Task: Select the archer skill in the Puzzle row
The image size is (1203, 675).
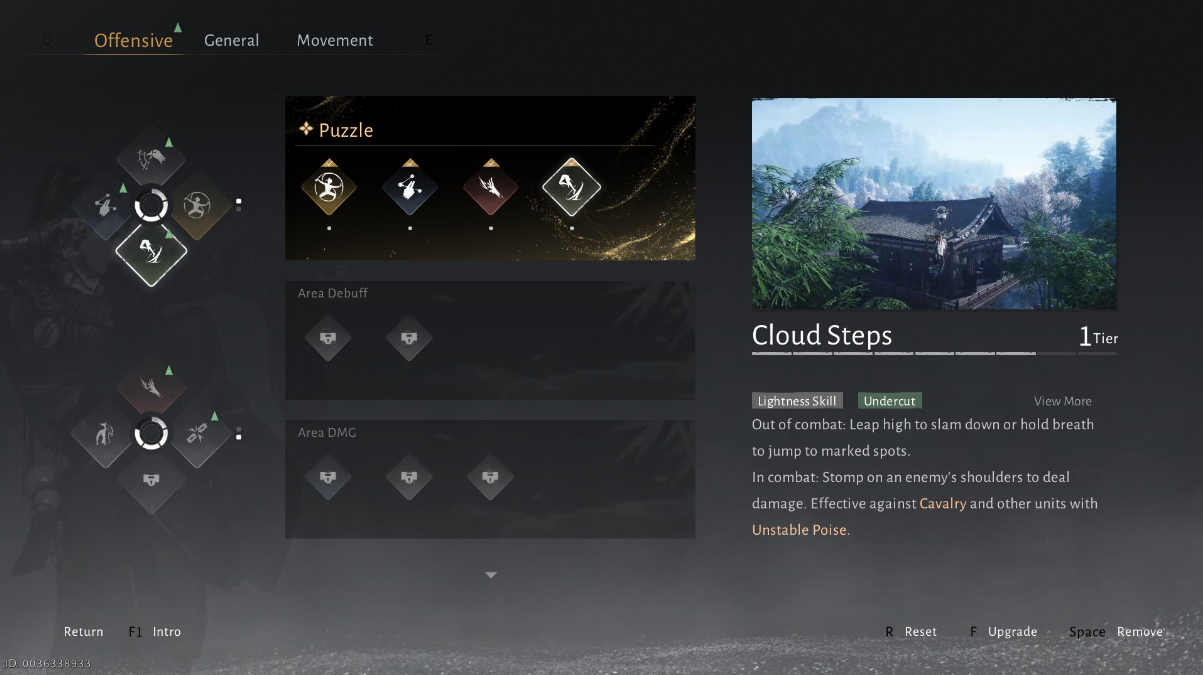Action: pyautogui.click(x=328, y=187)
